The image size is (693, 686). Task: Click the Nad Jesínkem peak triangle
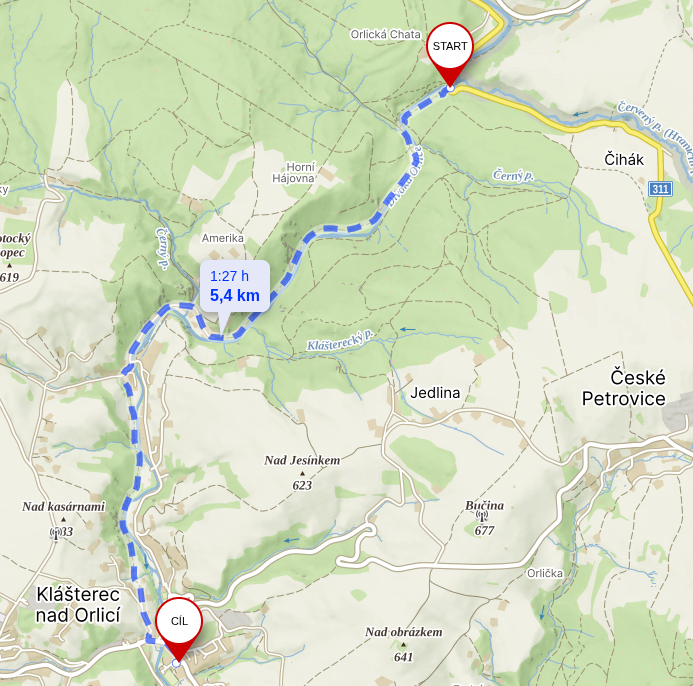pyautogui.click(x=302, y=473)
